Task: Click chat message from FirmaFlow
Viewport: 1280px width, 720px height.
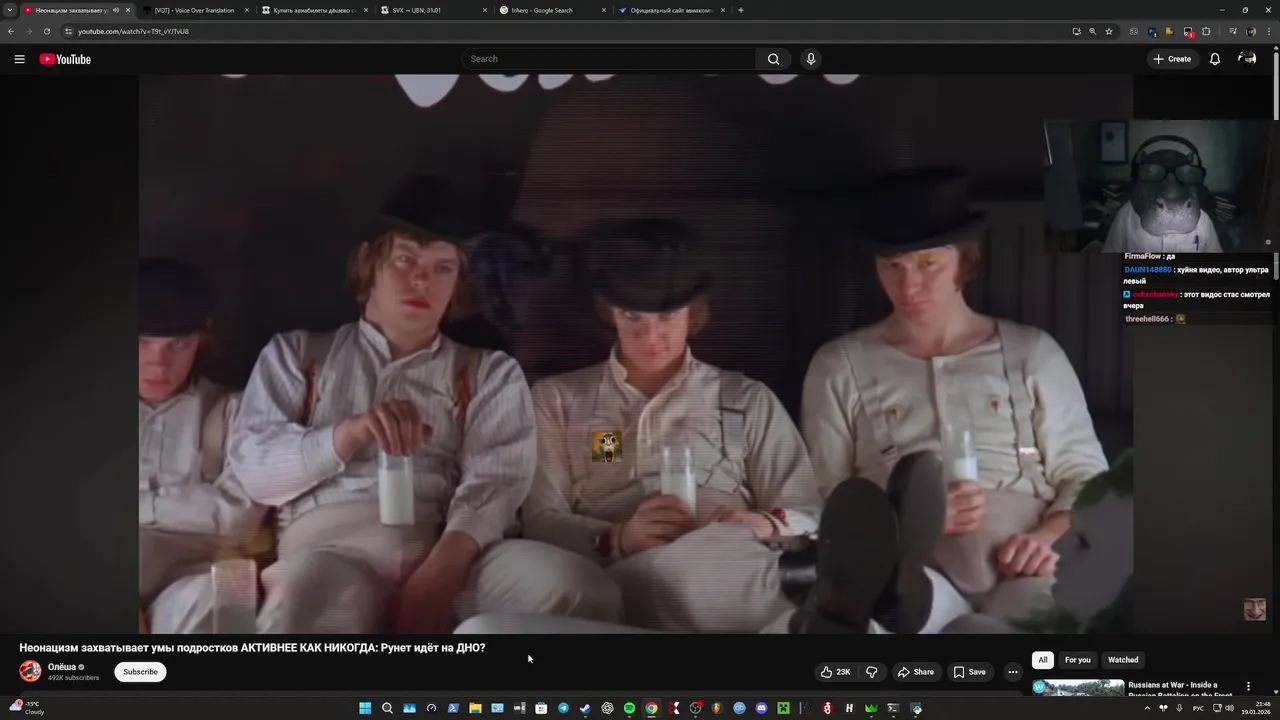Action: pyautogui.click(x=1150, y=256)
